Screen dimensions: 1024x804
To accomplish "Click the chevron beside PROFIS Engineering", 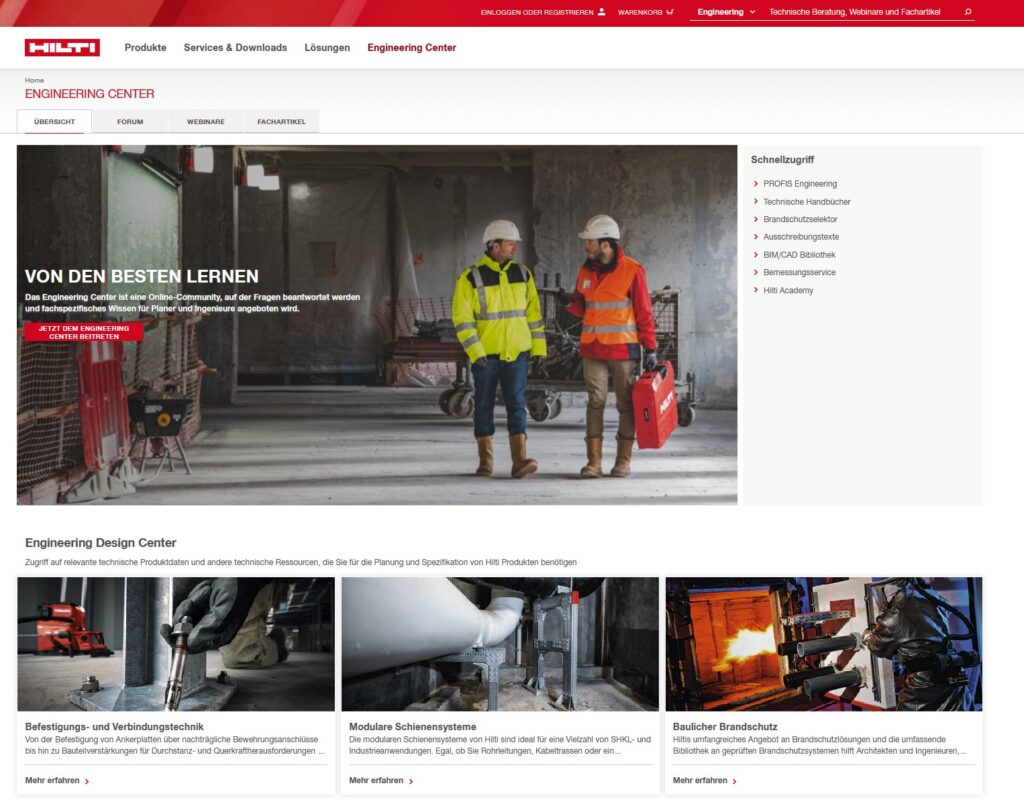I will pos(755,183).
